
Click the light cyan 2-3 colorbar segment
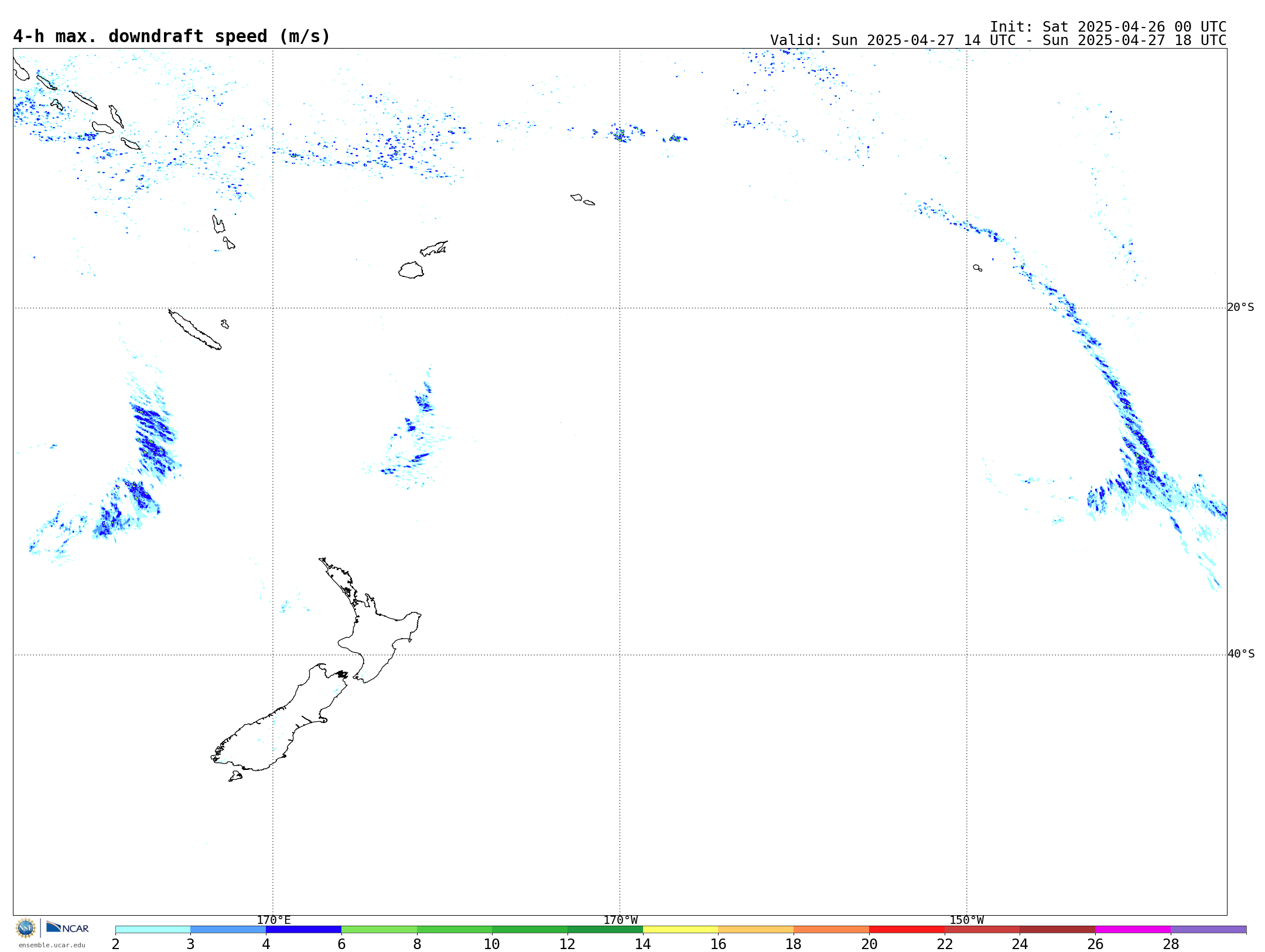(153, 930)
